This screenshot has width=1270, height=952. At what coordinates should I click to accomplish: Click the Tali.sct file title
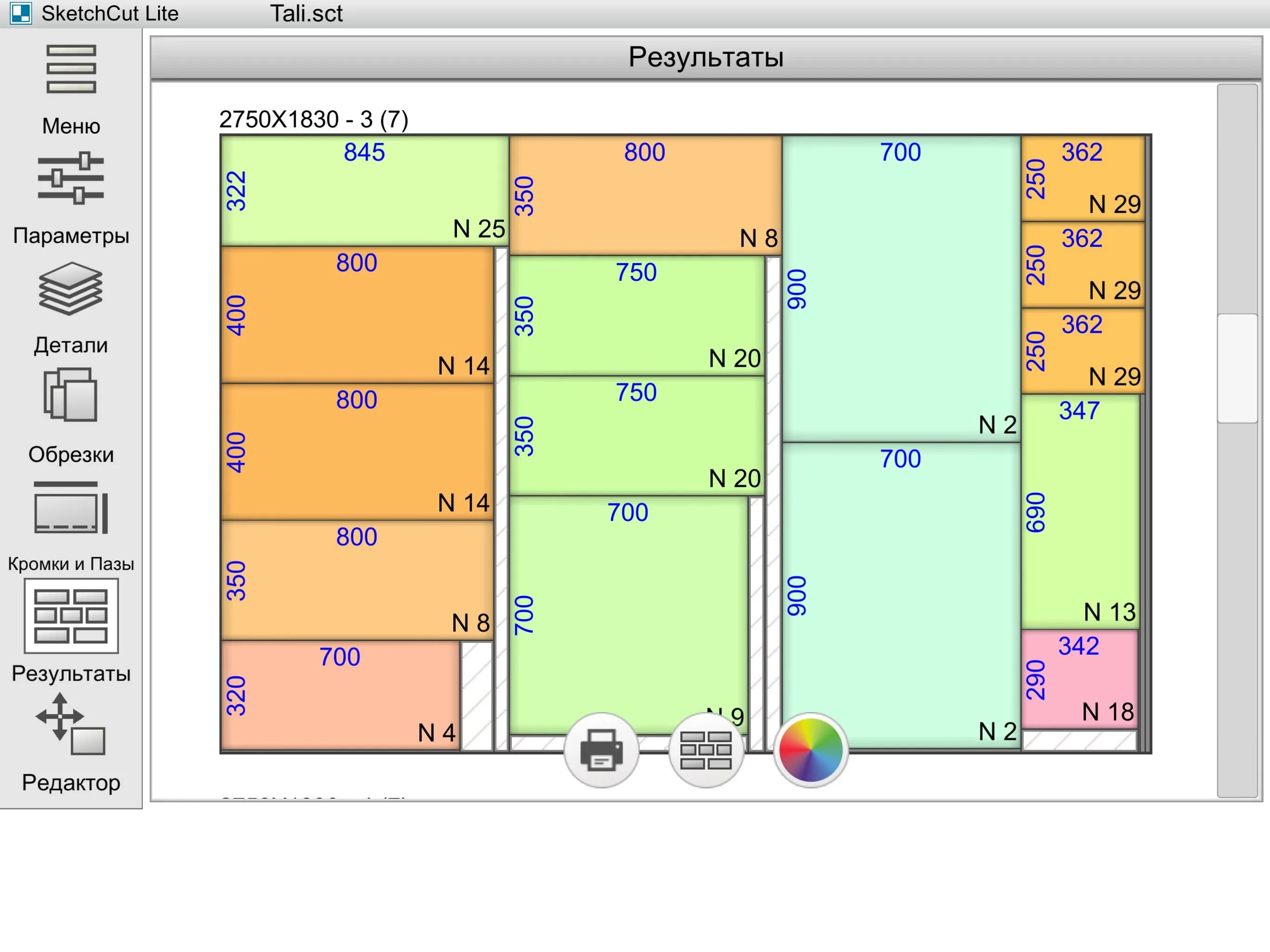click(x=306, y=13)
